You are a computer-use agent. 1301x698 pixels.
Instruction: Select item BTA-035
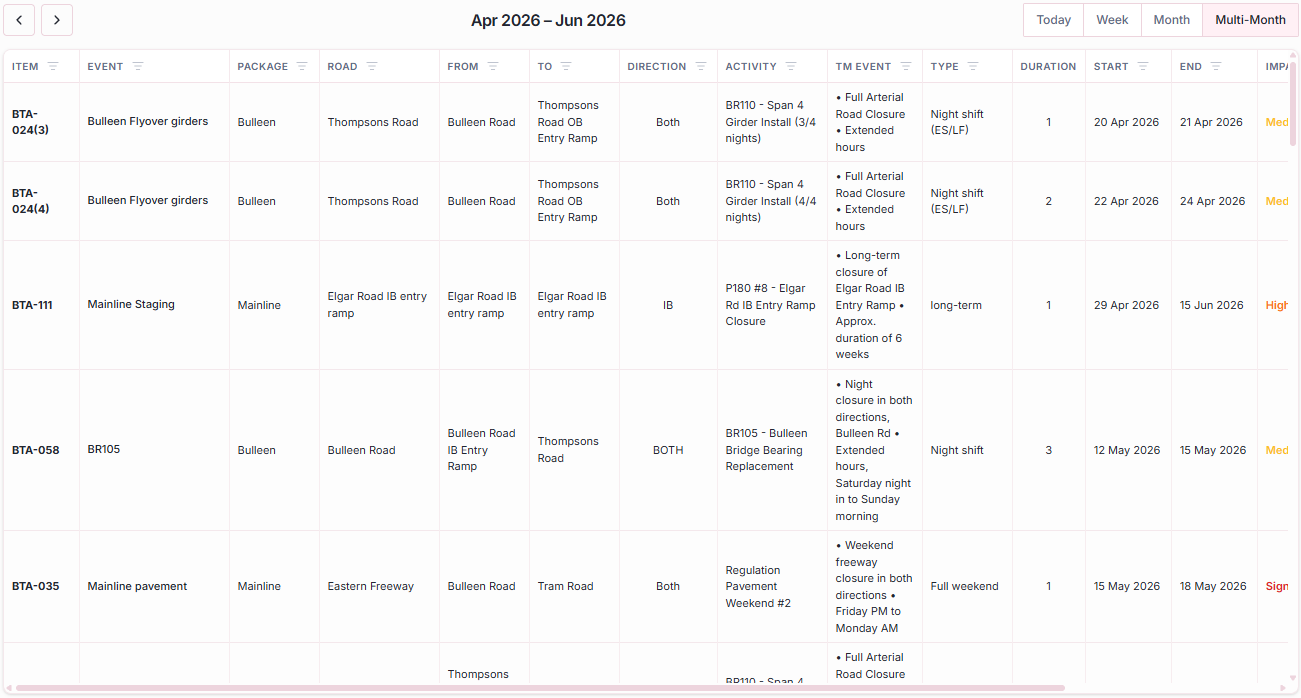point(35,586)
